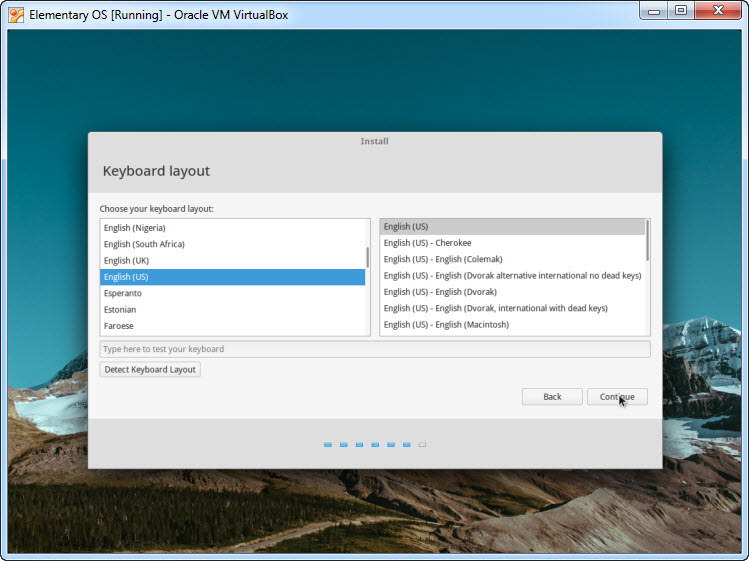Pick Faroese layout

pyautogui.click(x=233, y=326)
